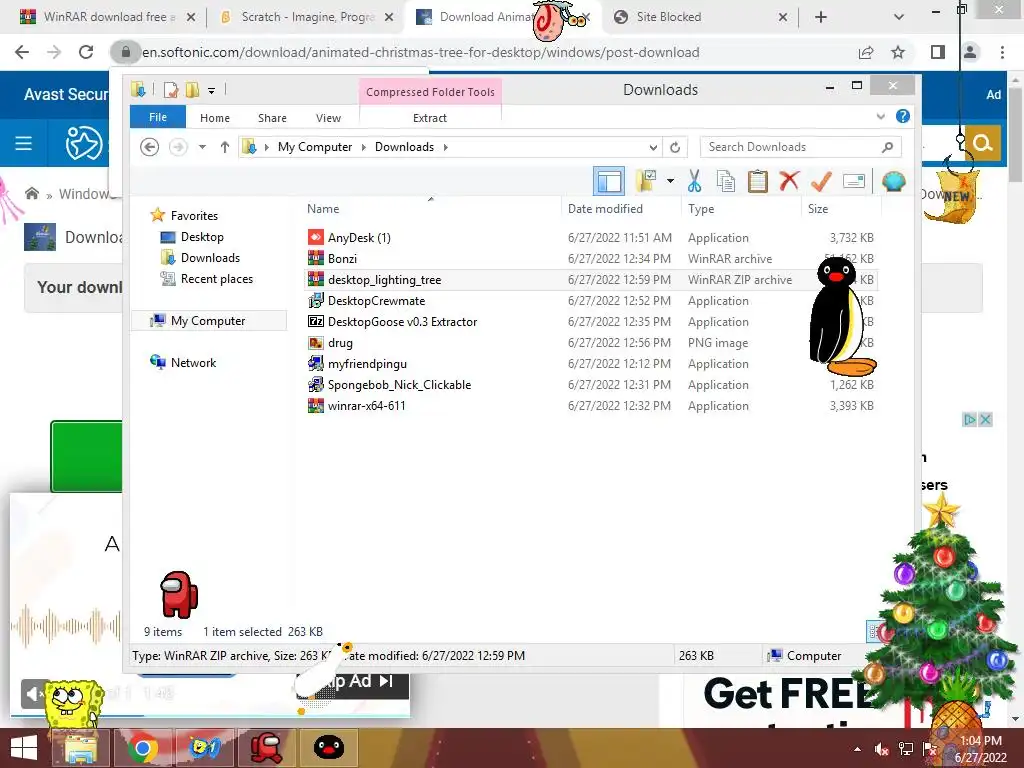Click the Cut scissors icon in Explorer toolbar
The height and width of the screenshot is (768, 1024).
click(694, 181)
